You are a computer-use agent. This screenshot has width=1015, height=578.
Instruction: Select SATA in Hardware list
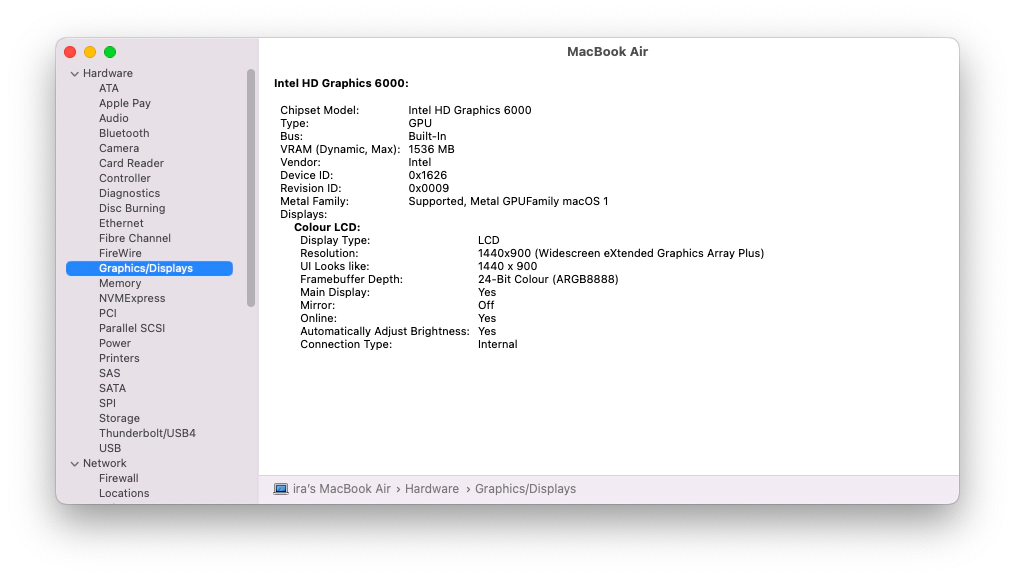point(113,388)
